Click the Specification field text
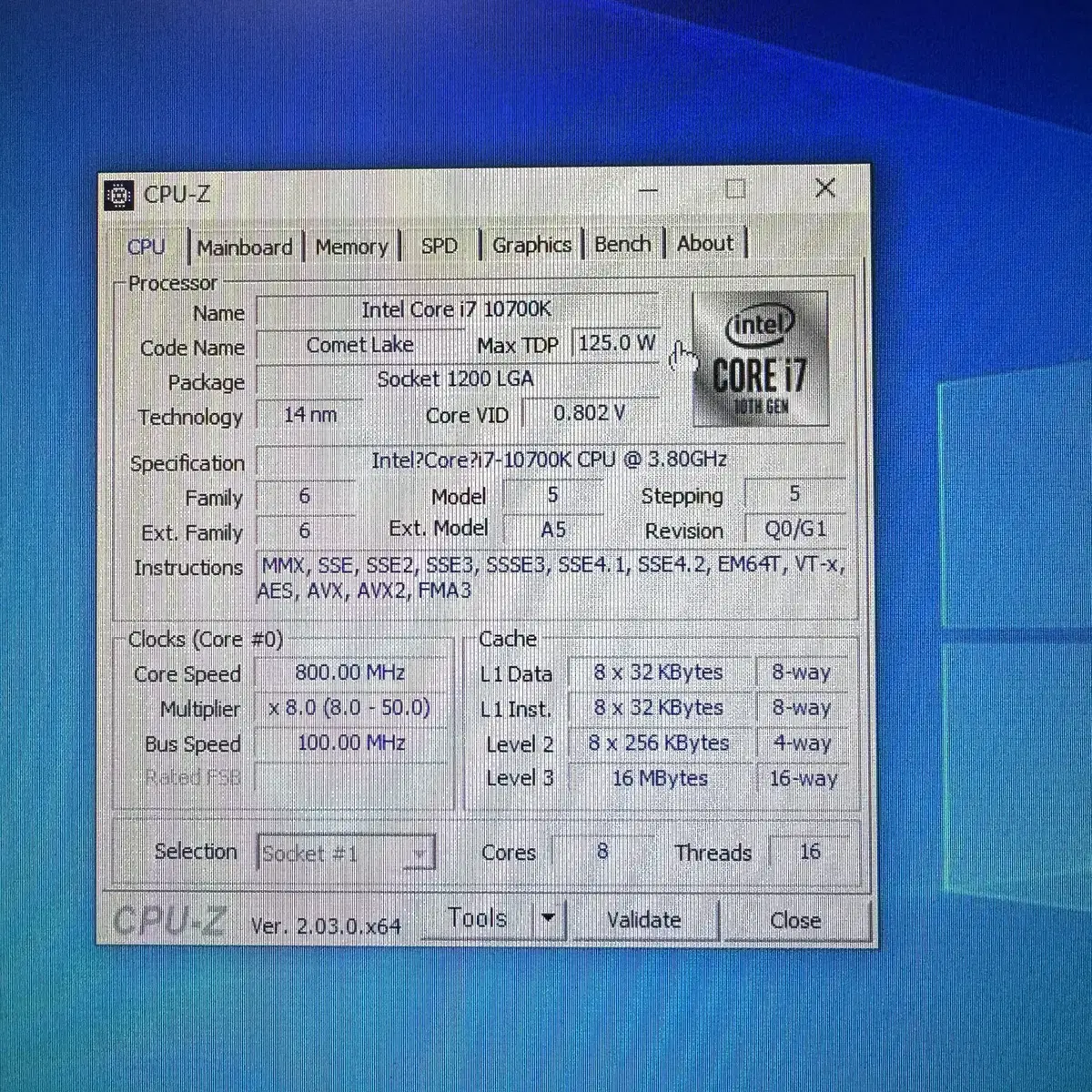This screenshot has height=1092, width=1092. (550, 460)
